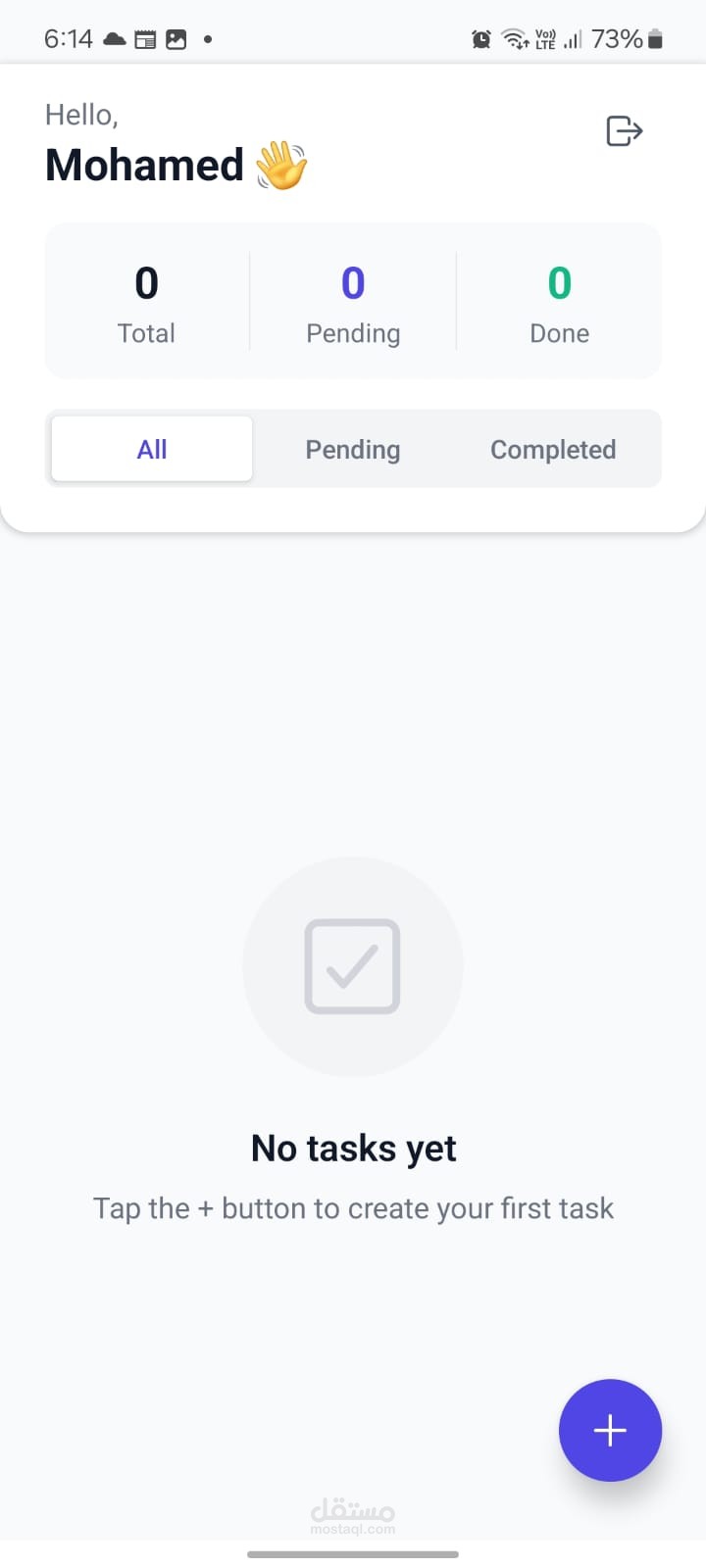Screen dimensions: 706x1568
Task: Tap the image notification icon
Action: coord(176,39)
